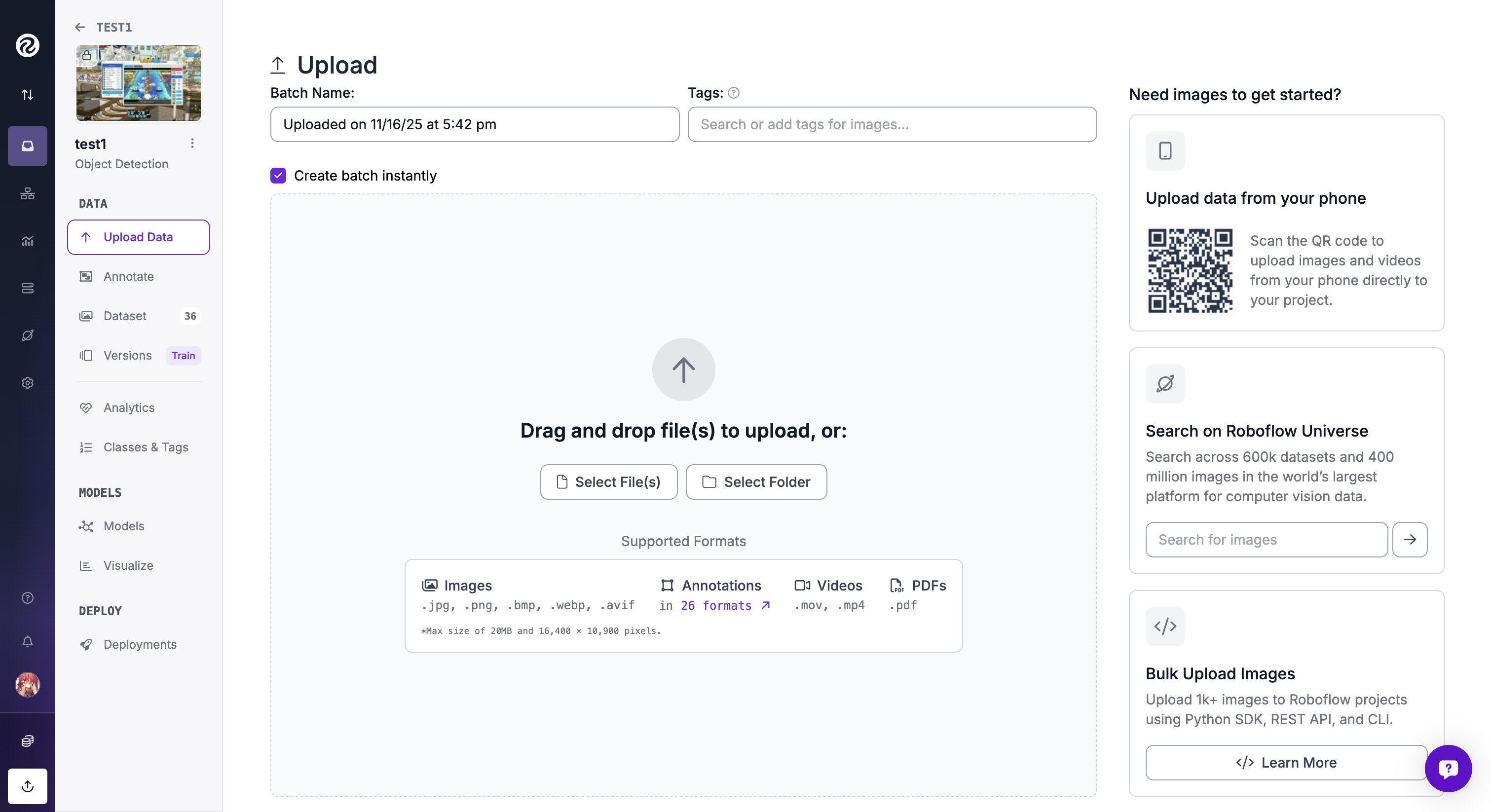This screenshot has height=812, width=1492.
Task: Open Deployments under the Deploy section
Action: [140, 645]
